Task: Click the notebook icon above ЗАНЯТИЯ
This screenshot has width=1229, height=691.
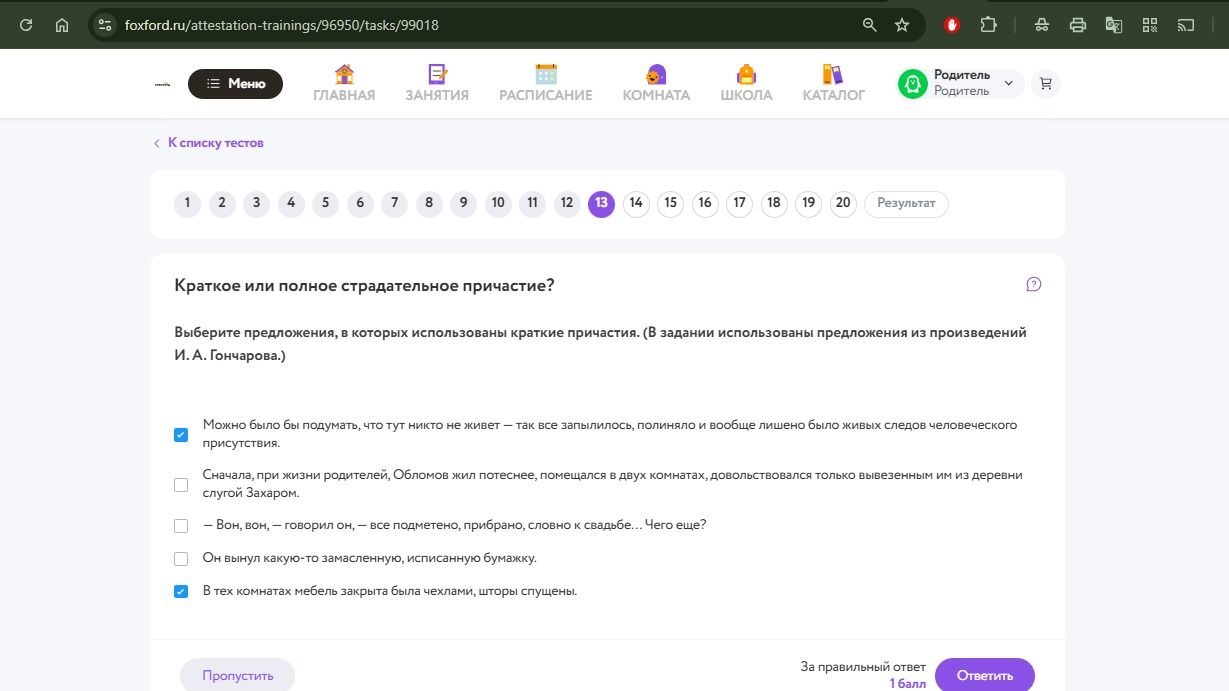Action: click(x=437, y=74)
